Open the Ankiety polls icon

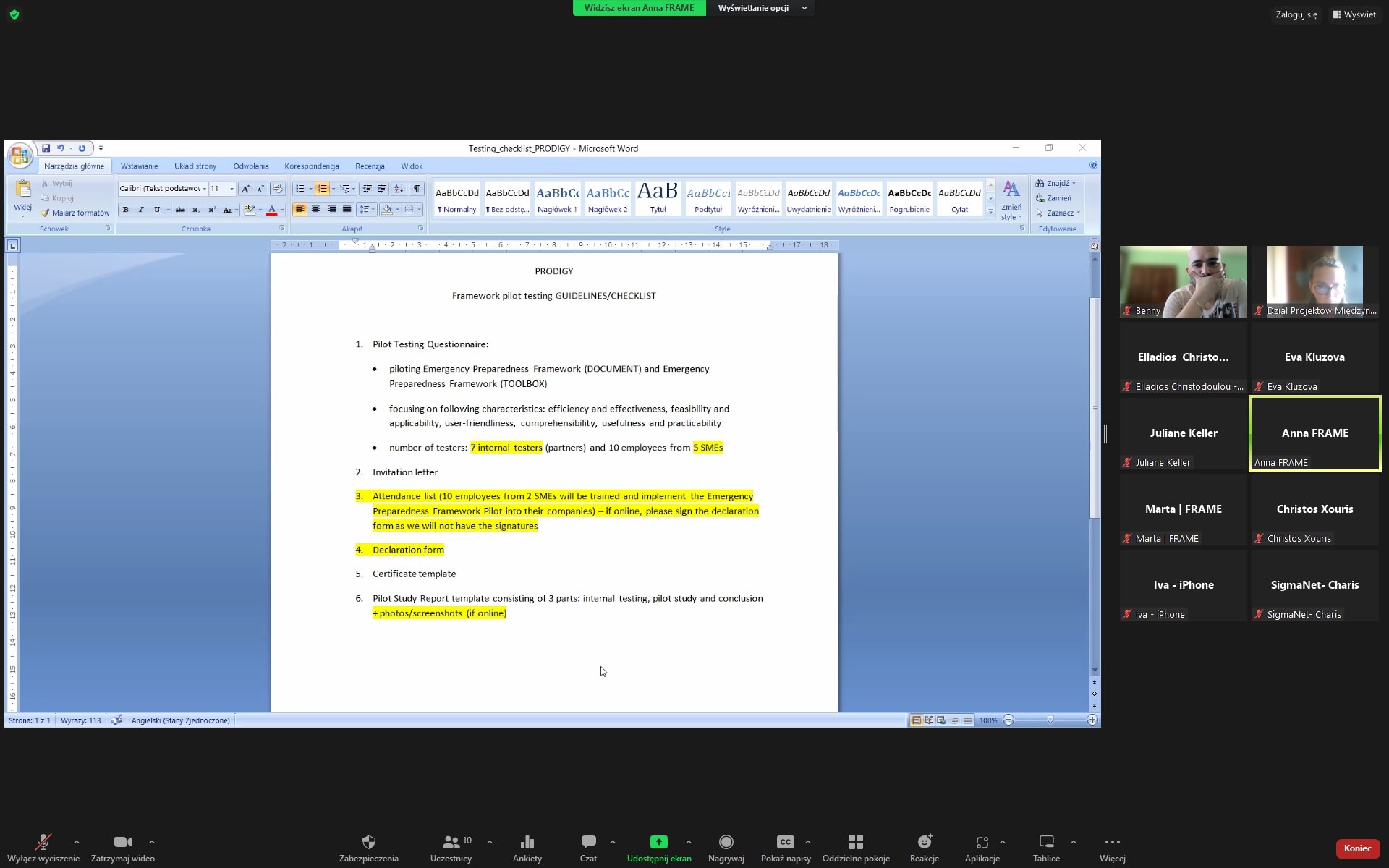[x=527, y=842]
